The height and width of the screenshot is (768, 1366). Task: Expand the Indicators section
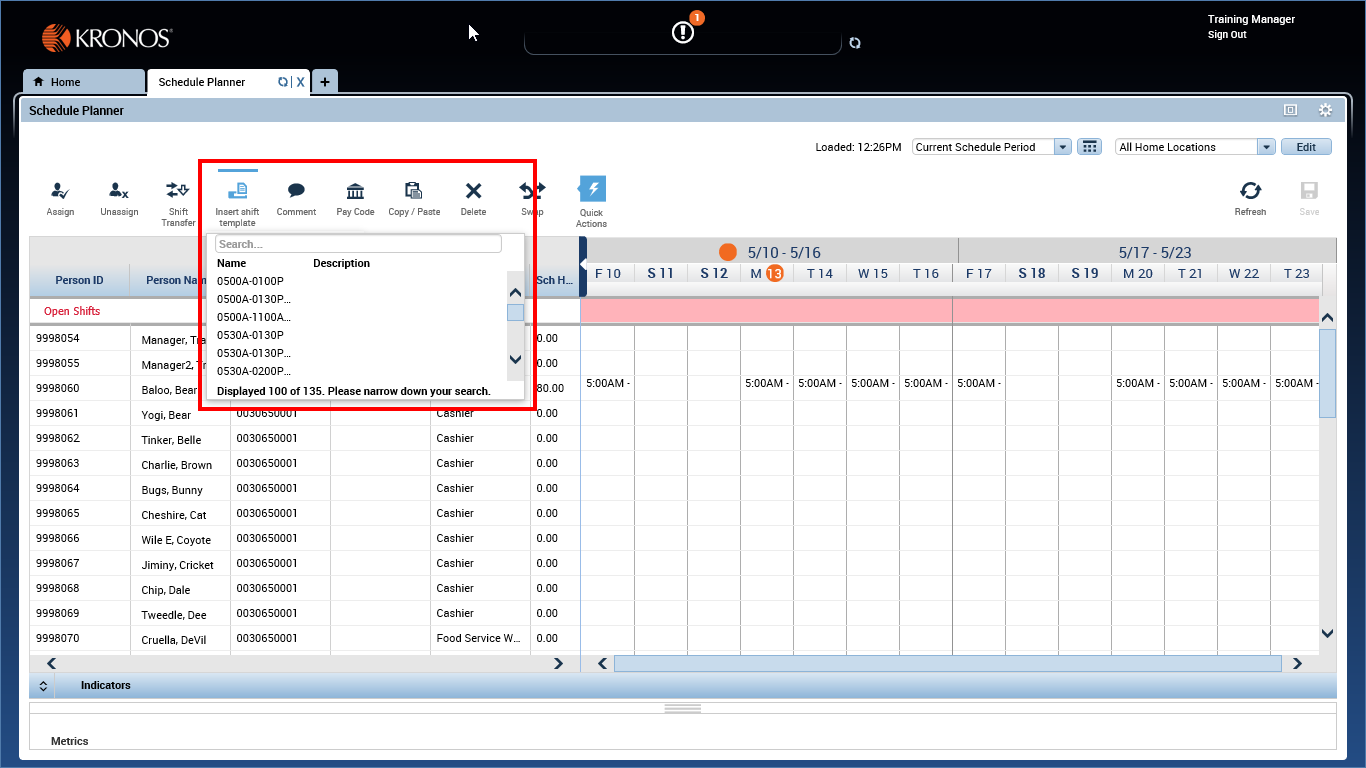point(43,685)
